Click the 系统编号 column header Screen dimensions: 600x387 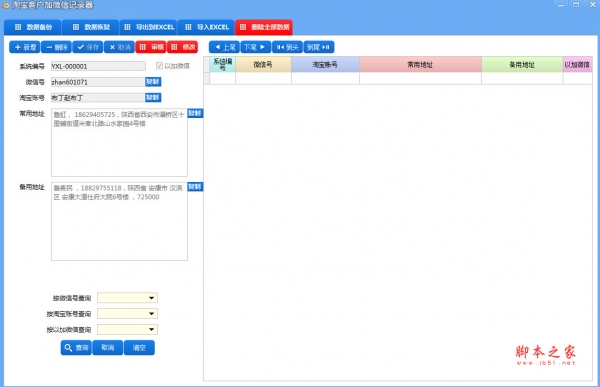point(223,64)
